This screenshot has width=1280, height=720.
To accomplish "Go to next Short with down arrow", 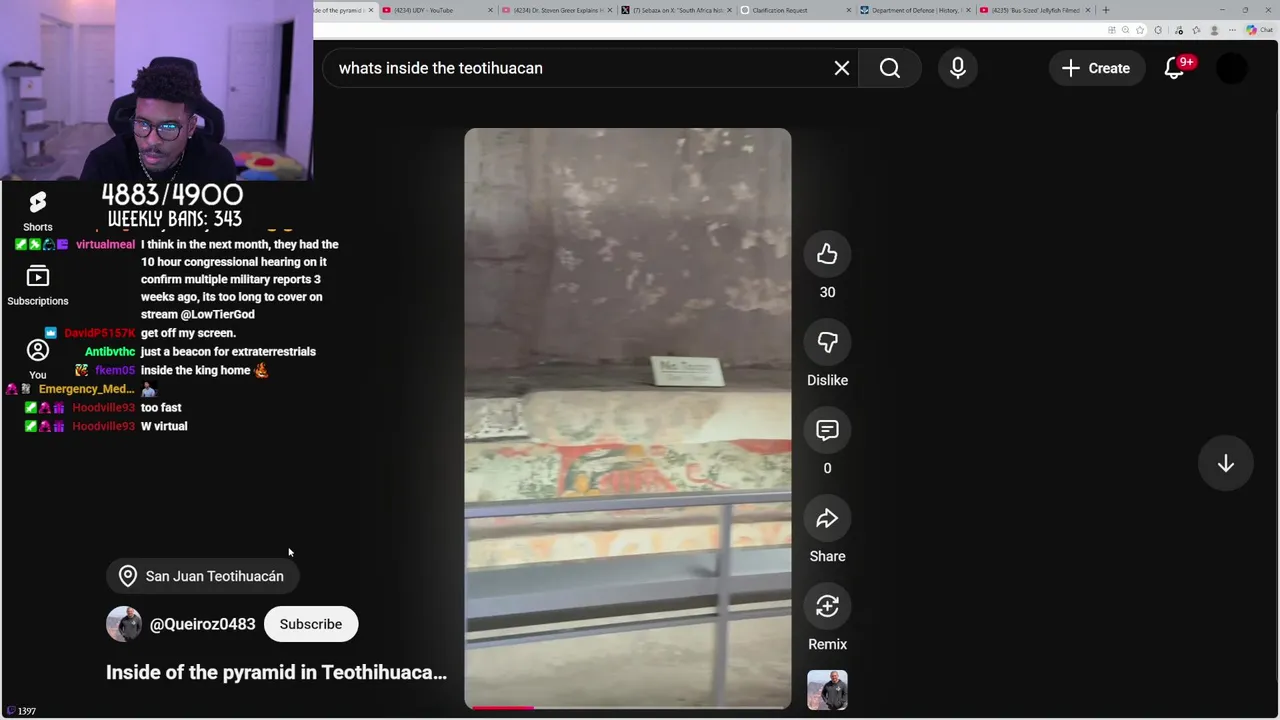I will [x=1225, y=464].
